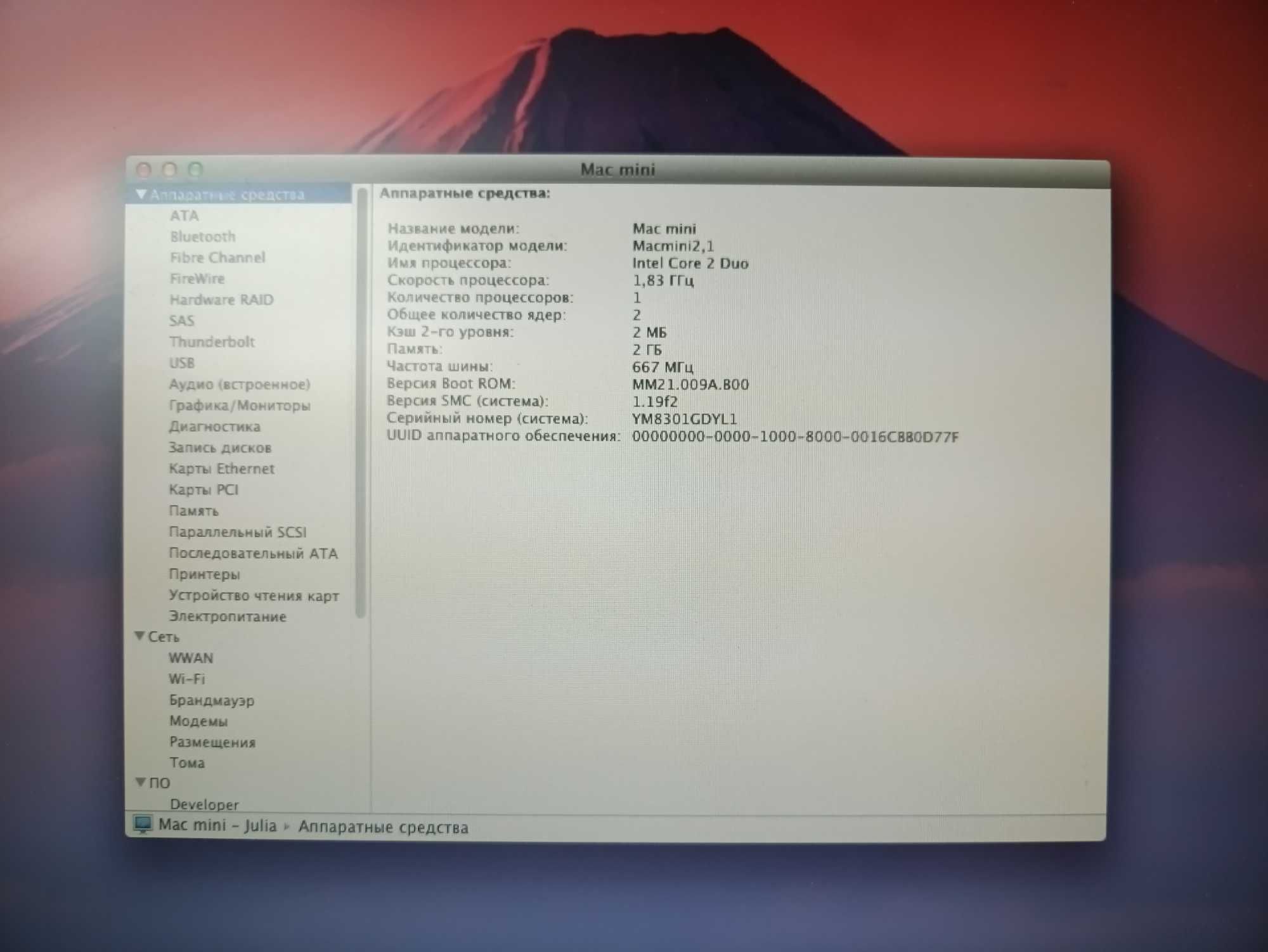Image resolution: width=1268 pixels, height=952 pixels.
Task: Click Mac mini – Julia in path bar
Action: pyautogui.click(x=217, y=825)
